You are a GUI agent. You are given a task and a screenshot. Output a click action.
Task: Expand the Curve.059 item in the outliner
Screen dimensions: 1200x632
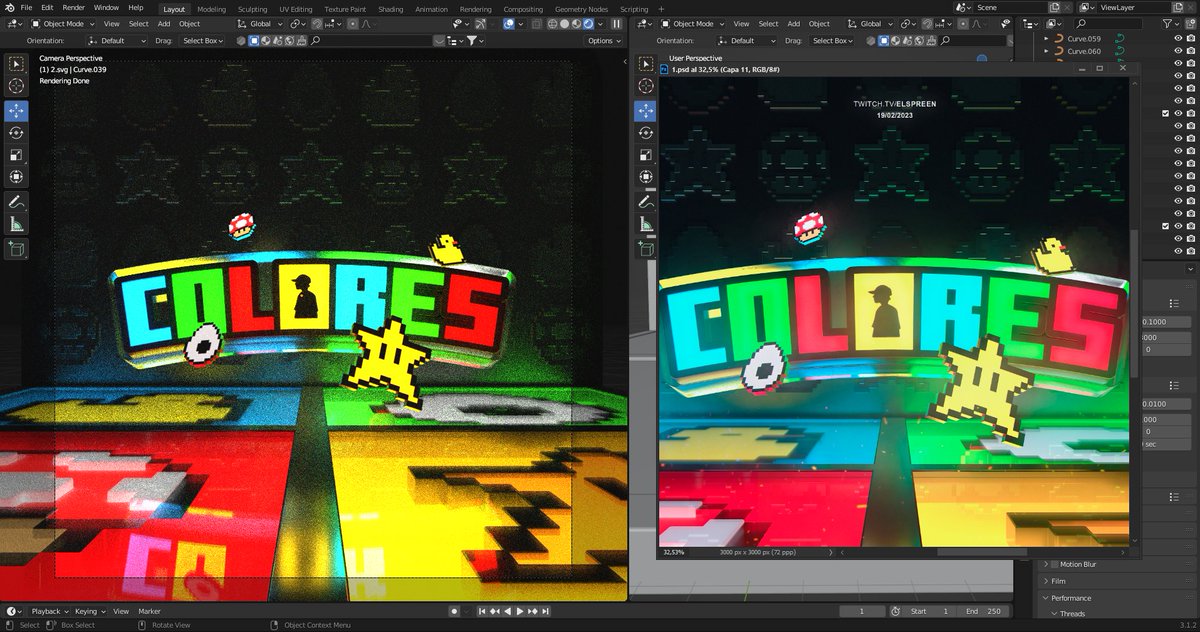point(1047,39)
